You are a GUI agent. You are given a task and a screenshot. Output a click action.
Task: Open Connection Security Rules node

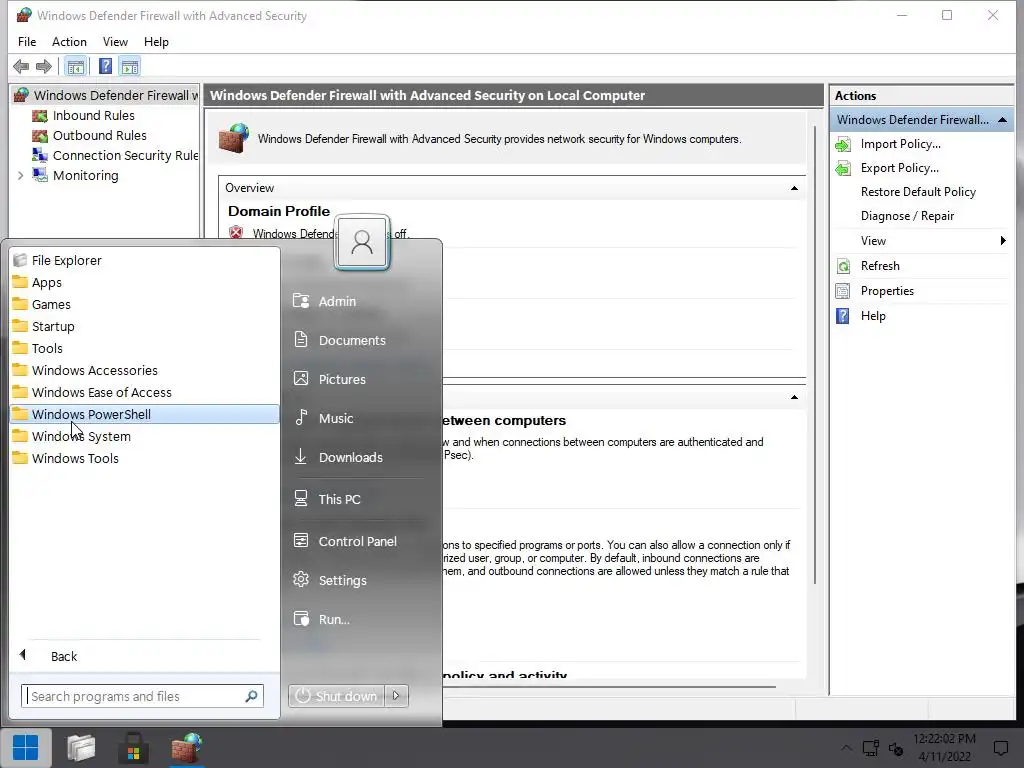pos(115,155)
